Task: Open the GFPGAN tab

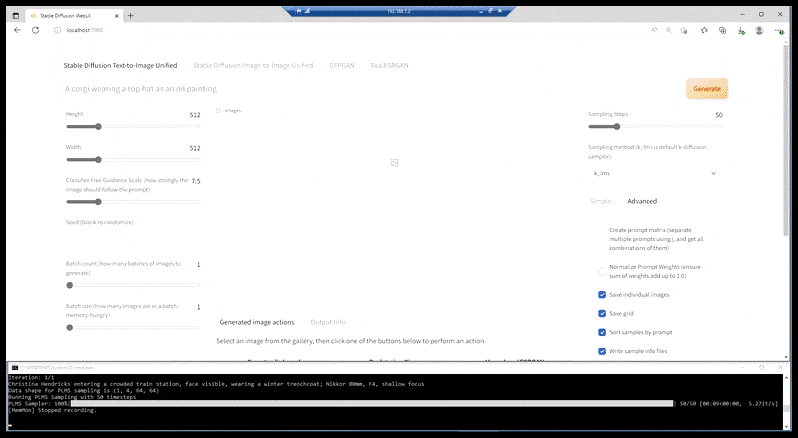Action: (x=343, y=65)
